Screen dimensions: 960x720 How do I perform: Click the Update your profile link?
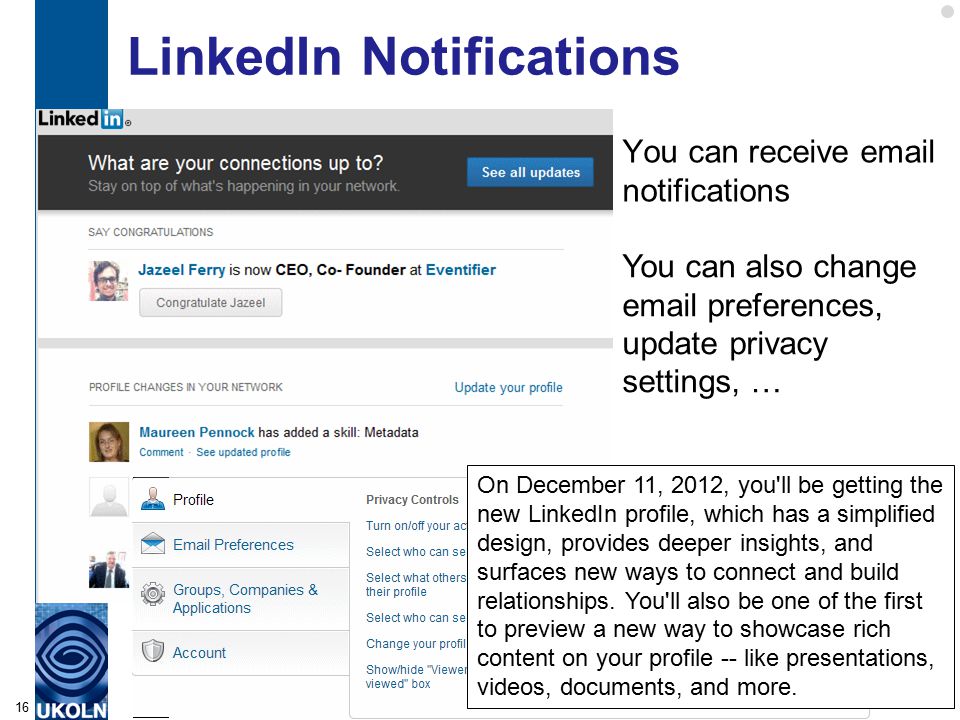click(508, 388)
